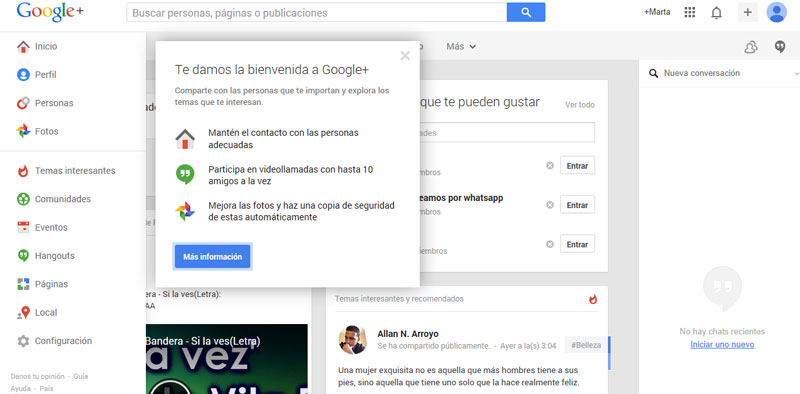Click the blue search magnifier button
800x394 pixels.
pos(526,12)
